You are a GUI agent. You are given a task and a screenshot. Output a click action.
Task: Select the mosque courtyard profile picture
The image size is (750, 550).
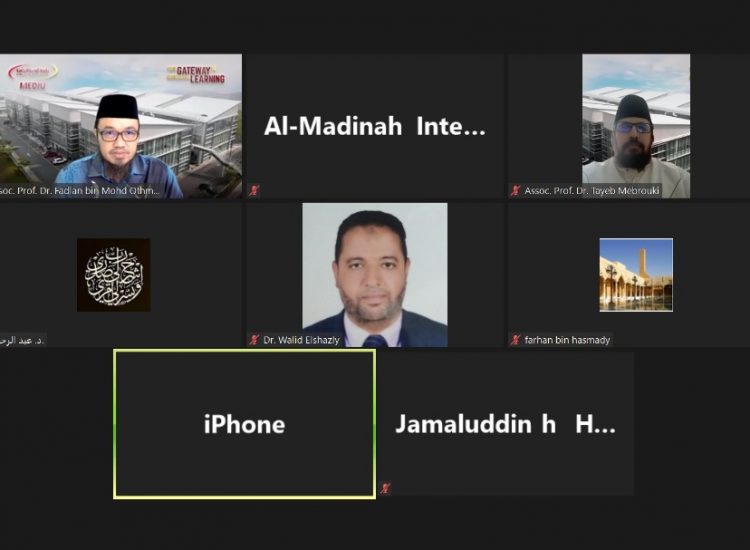(x=636, y=275)
